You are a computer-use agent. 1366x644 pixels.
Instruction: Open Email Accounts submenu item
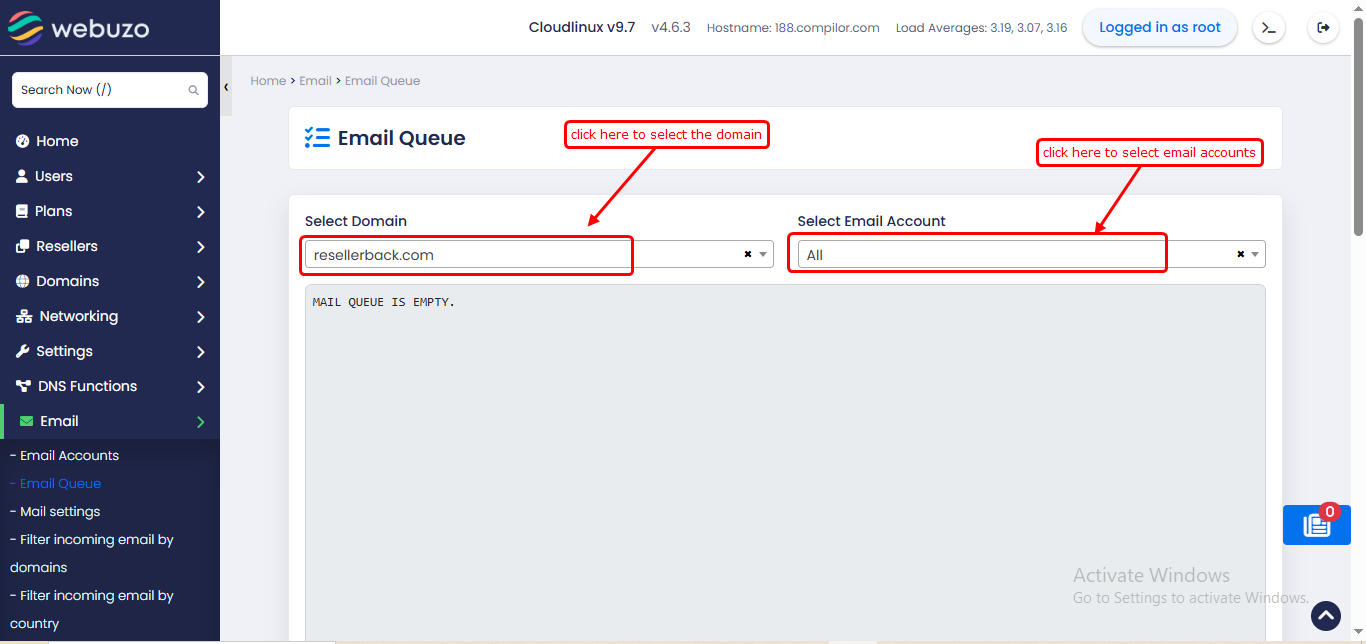(69, 455)
